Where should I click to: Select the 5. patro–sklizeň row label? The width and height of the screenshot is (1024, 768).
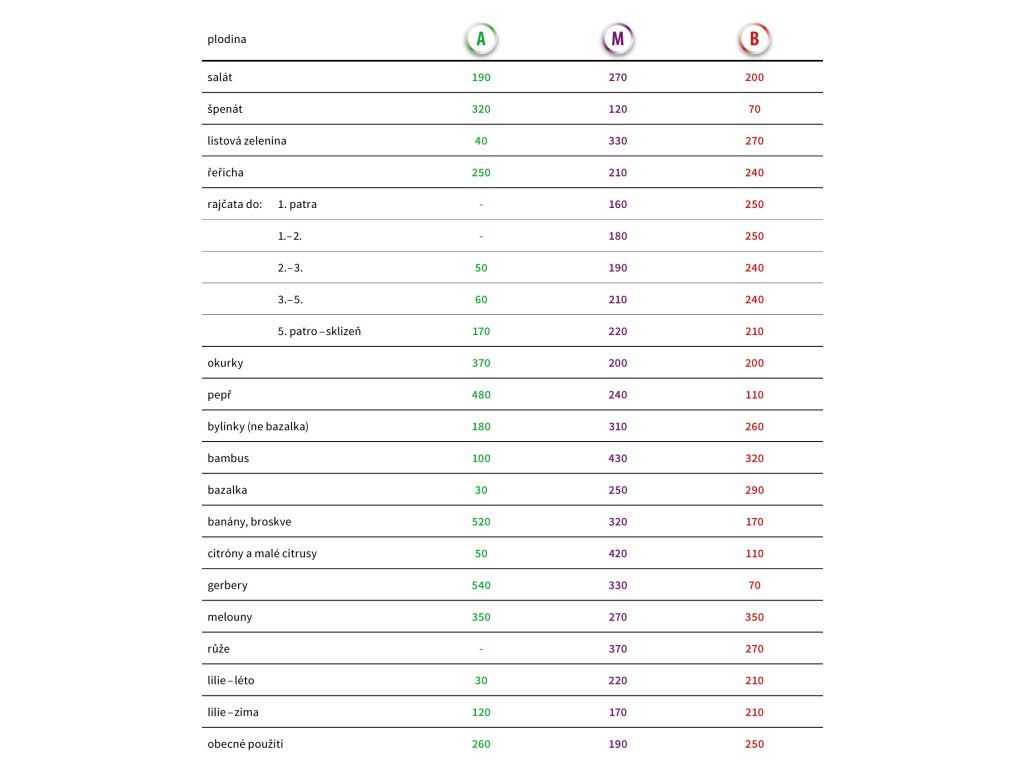(x=319, y=331)
